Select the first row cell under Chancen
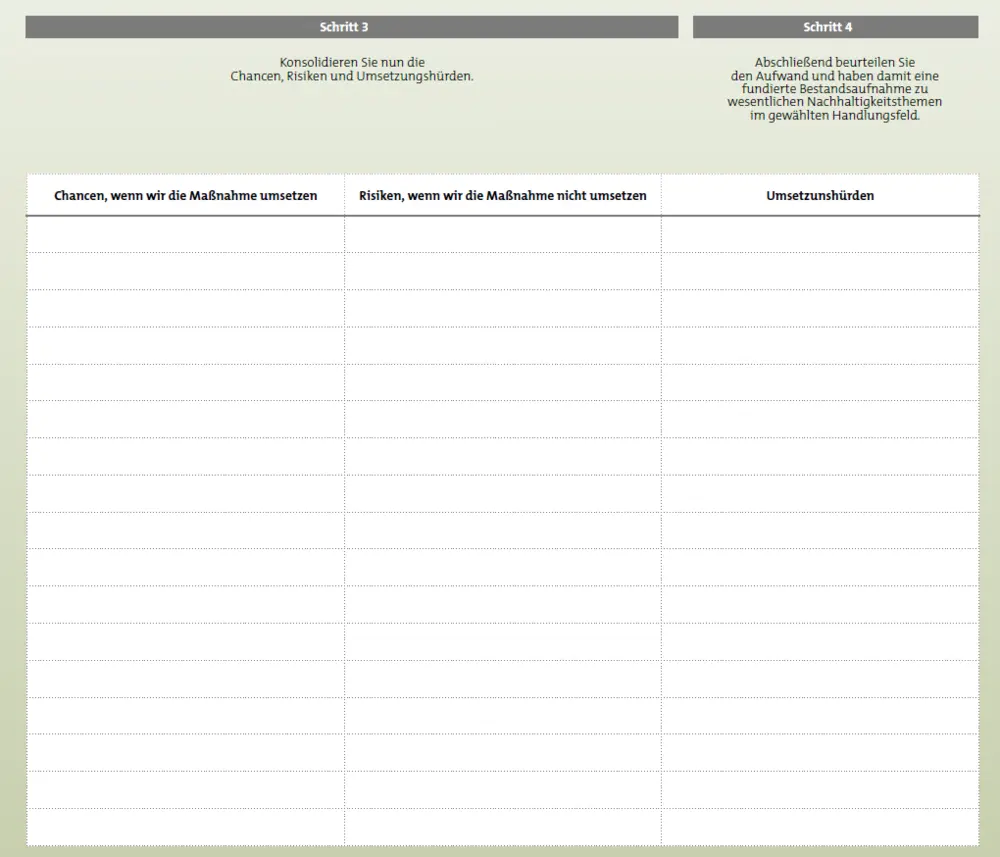Viewport: 1000px width, 857px height. click(185, 234)
